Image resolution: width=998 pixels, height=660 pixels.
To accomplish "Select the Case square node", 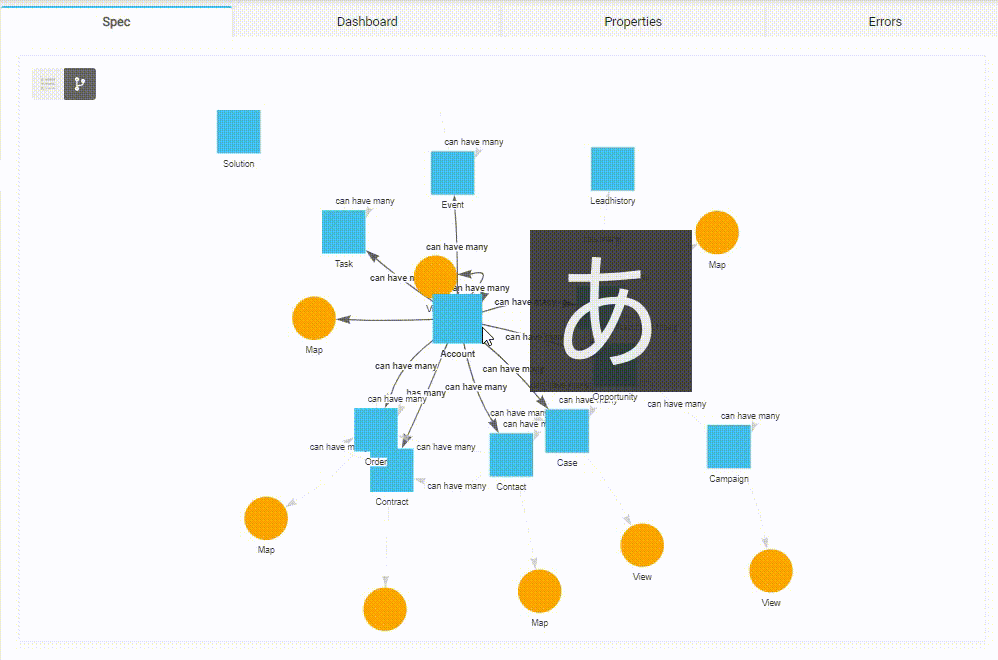I will pyautogui.click(x=567, y=431).
